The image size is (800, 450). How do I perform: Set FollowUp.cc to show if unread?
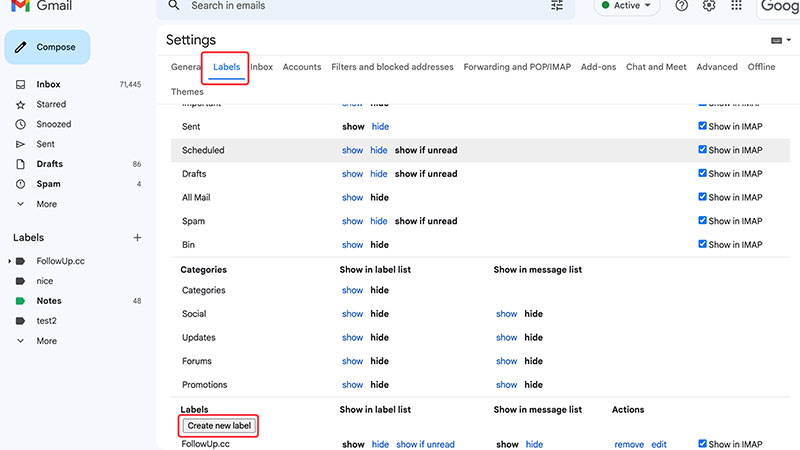pos(426,444)
